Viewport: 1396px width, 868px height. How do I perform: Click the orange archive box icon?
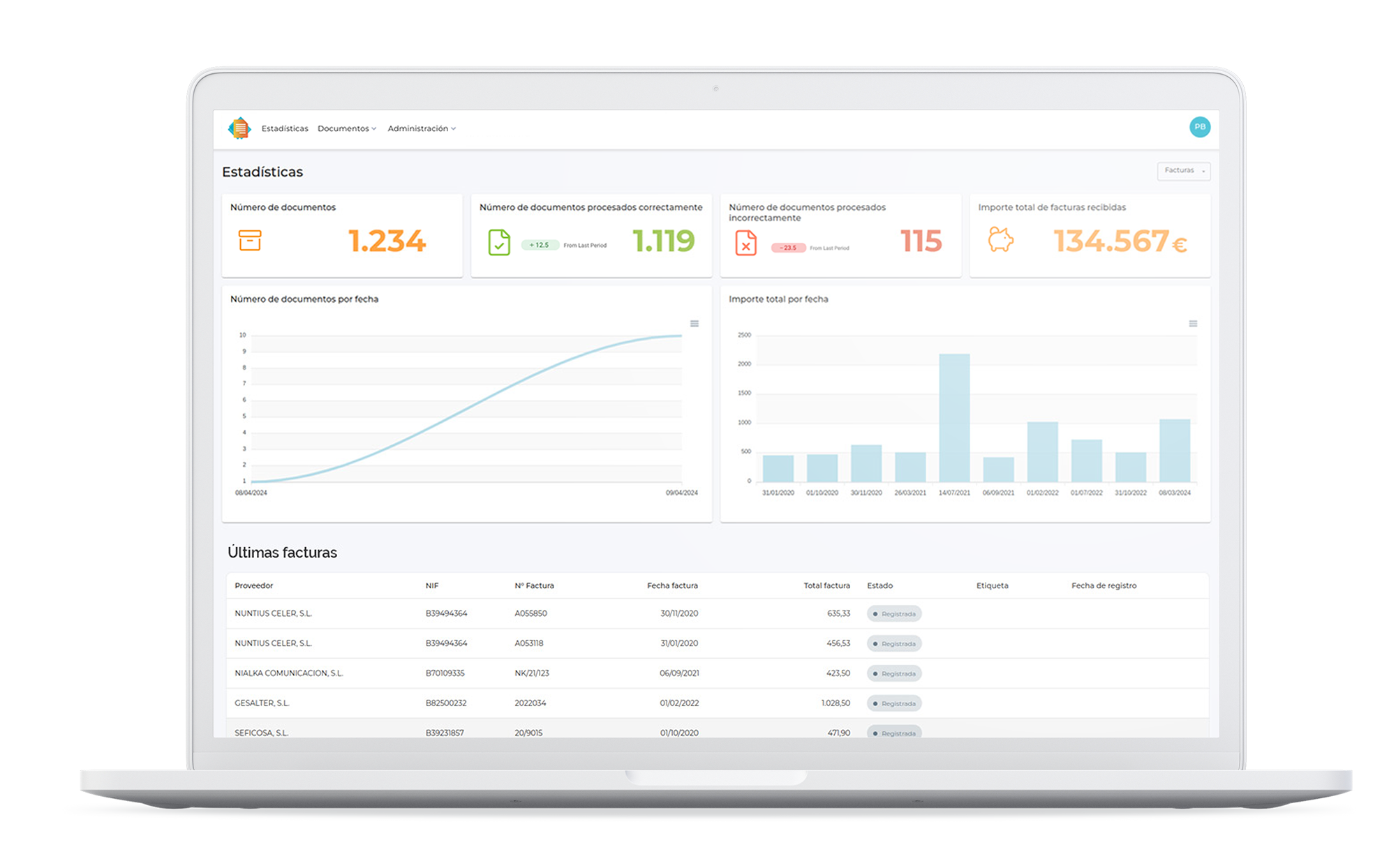coord(250,240)
